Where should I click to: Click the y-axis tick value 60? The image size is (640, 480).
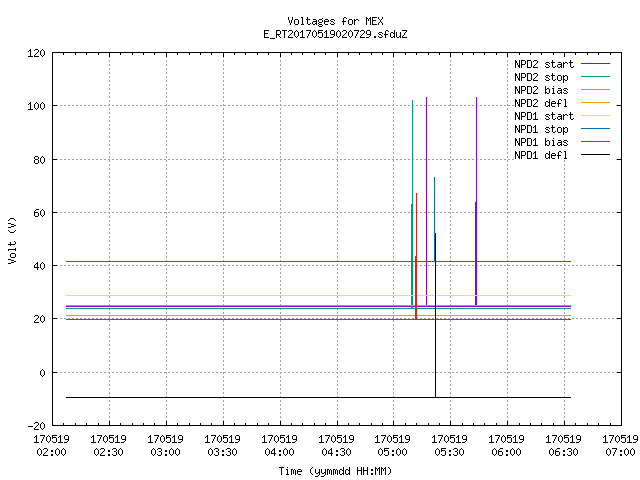pyautogui.click(x=39, y=213)
